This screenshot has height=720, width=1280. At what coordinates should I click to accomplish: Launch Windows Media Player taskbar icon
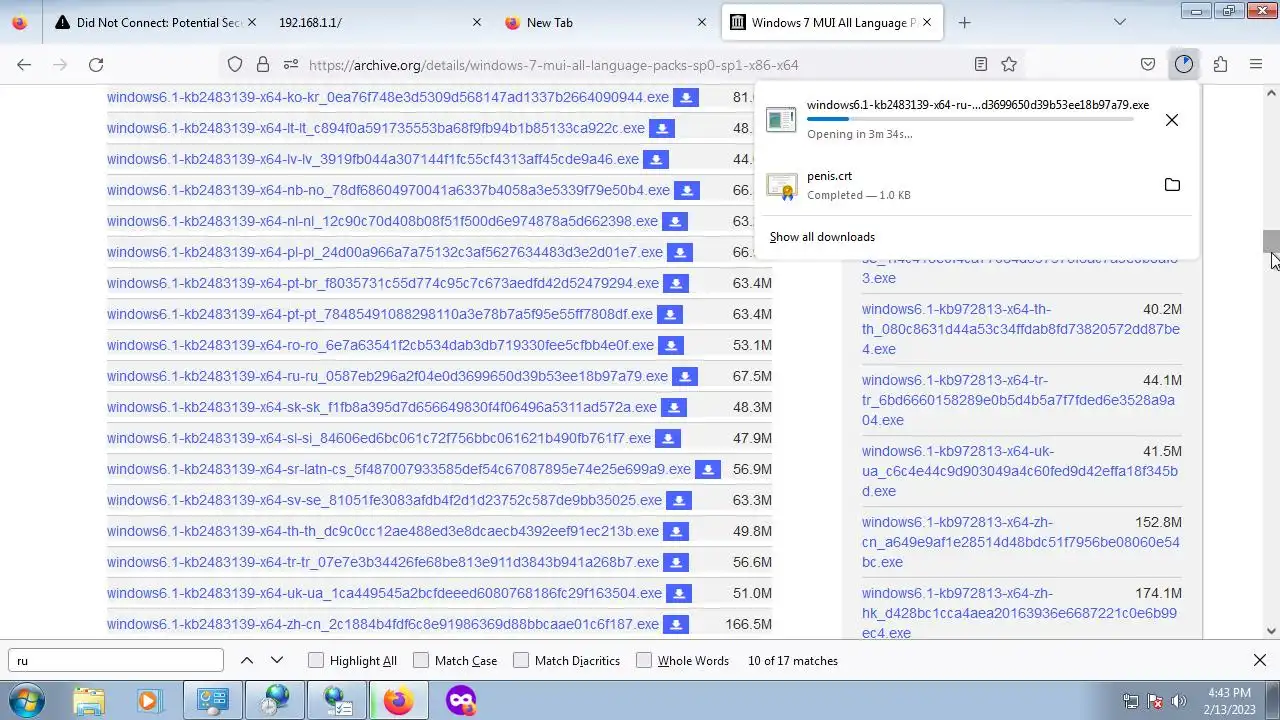tap(148, 700)
